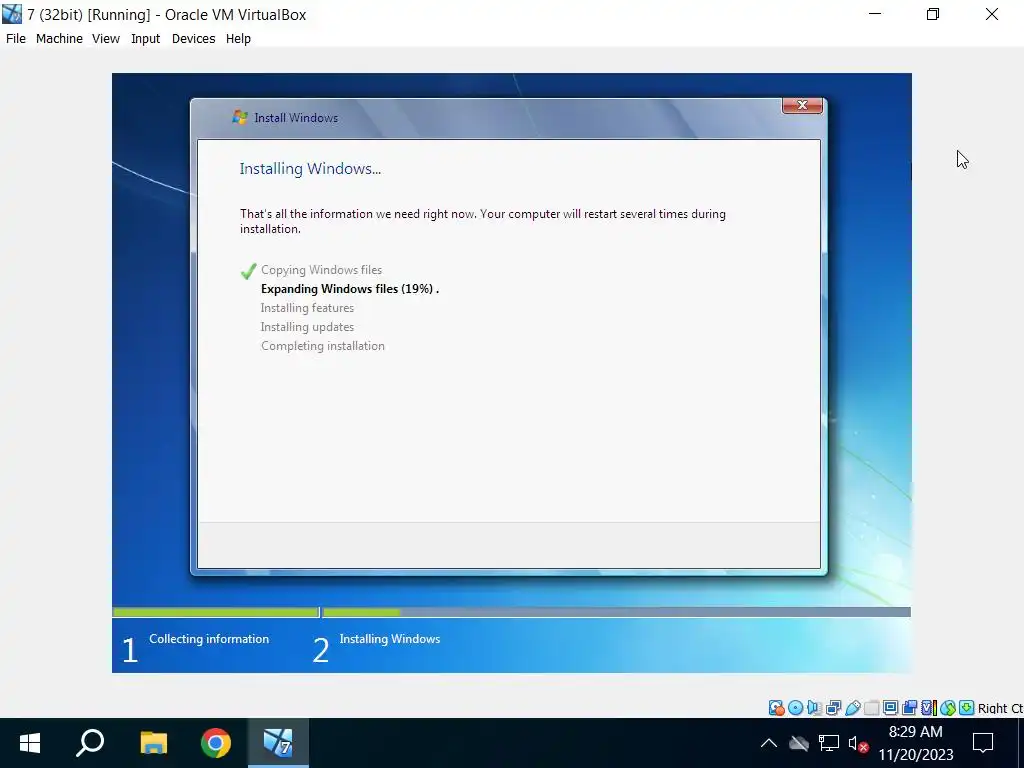Screen dimensions: 1024x768
Task: Click the USB devices indicator icon
Action: tap(852, 708)
